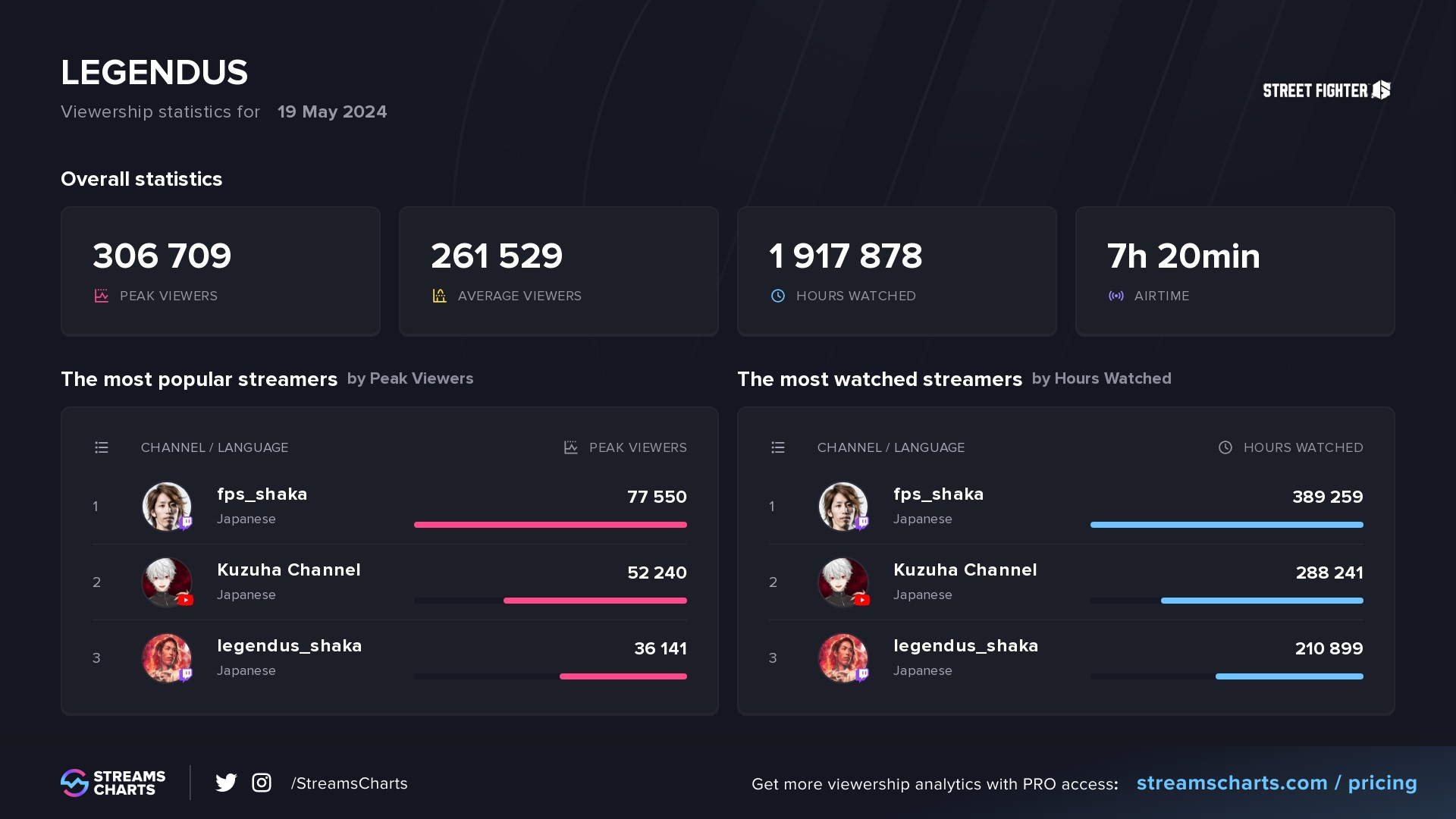Select fps_shaka in the most watched streamers list
This screenshot has width=1456, height=819.
click(x=938, y=494)
